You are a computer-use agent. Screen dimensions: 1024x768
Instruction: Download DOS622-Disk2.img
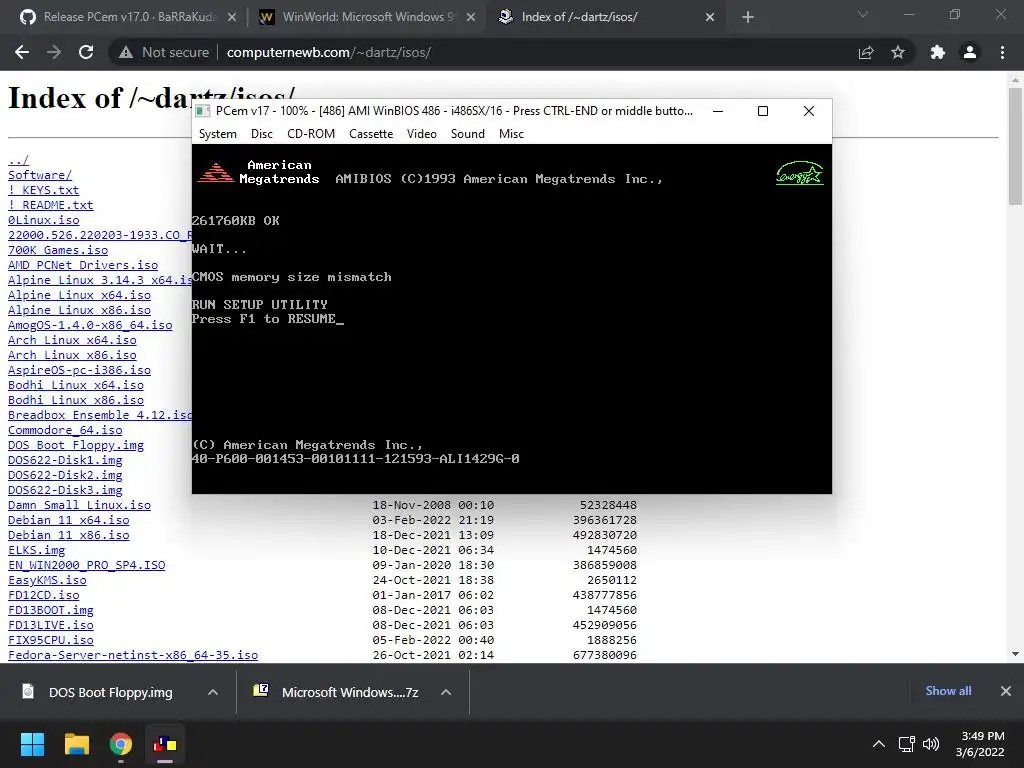tap(65, 475)
